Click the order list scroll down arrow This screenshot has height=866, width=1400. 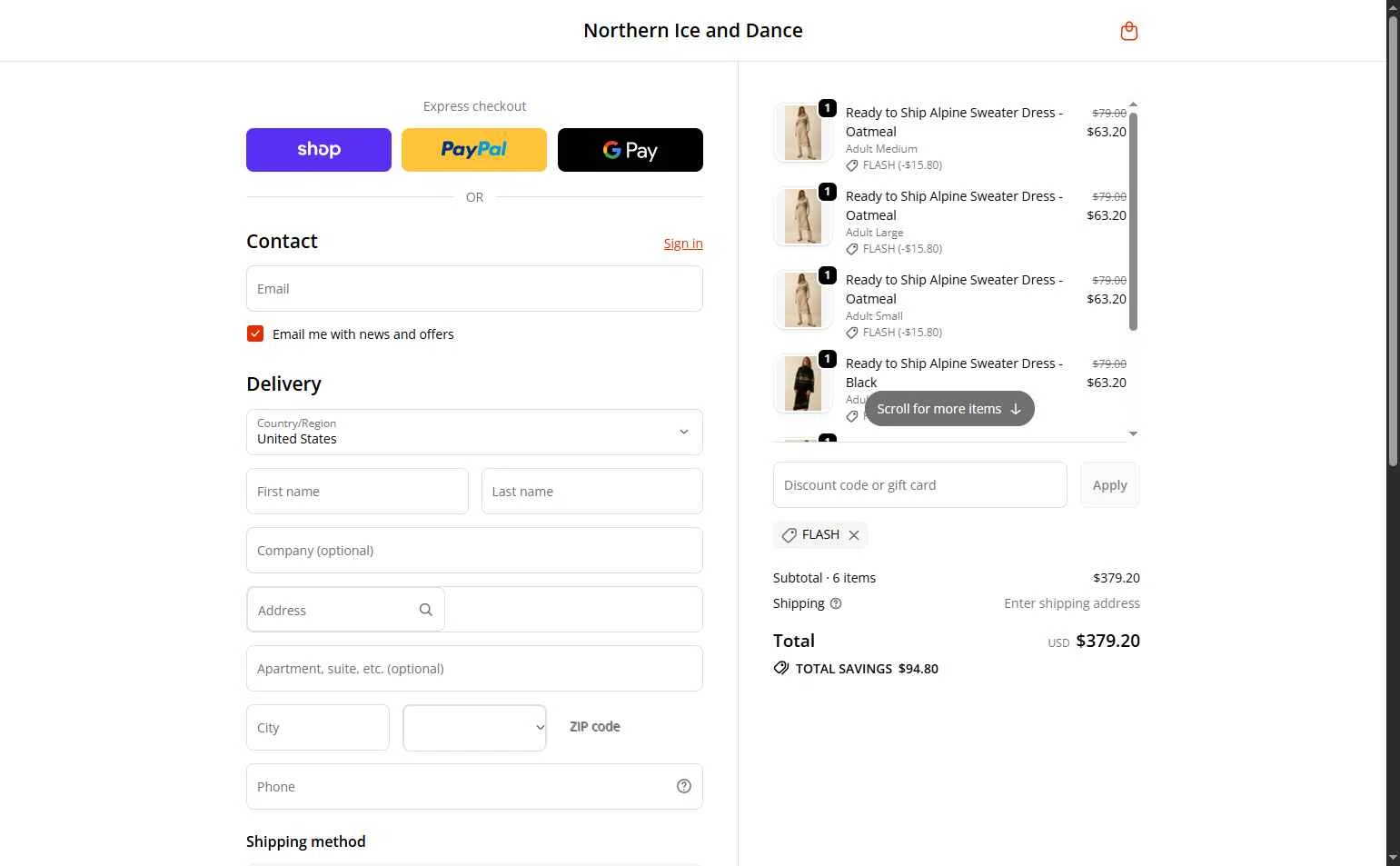(1133, 433)
